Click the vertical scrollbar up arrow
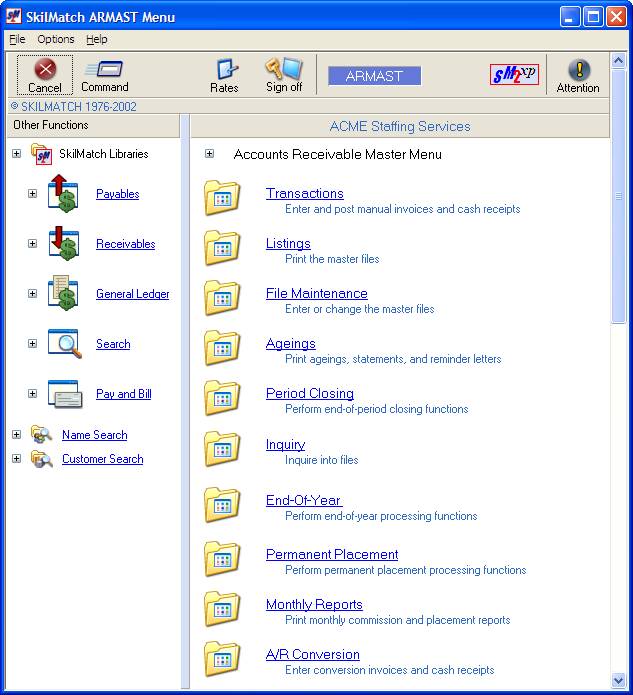Image resolution: width=633 pixels, height=695 pixels. [x=618, y=60]
